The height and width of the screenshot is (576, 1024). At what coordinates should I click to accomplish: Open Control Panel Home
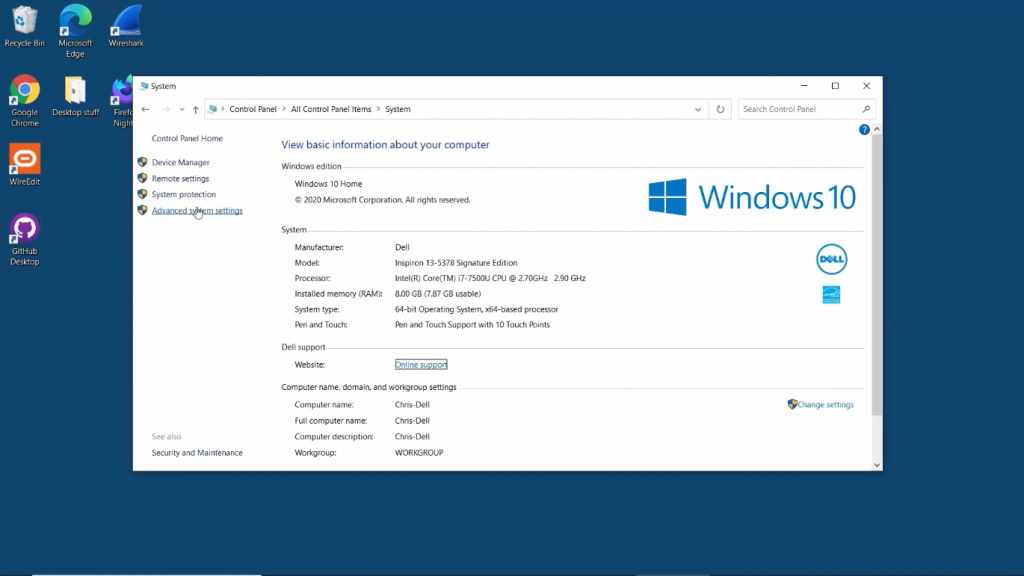click(187, 138)
